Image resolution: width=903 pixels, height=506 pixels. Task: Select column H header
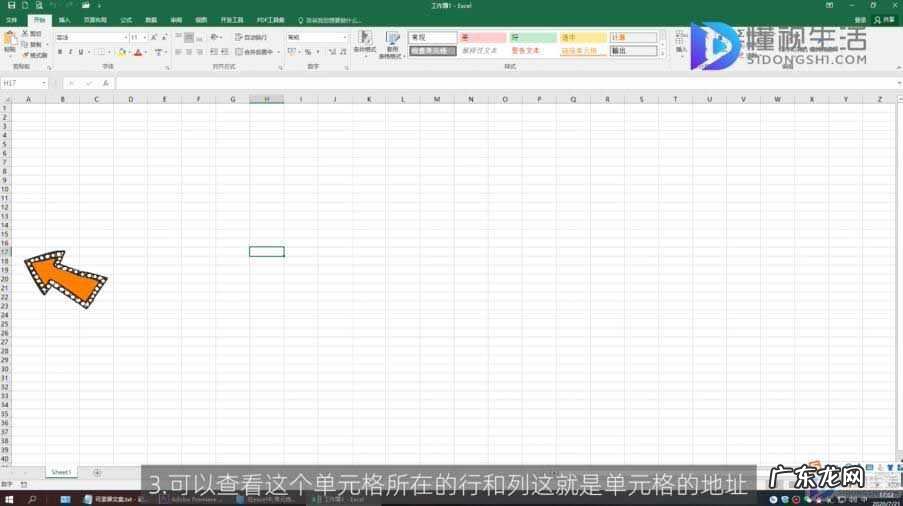267,99
